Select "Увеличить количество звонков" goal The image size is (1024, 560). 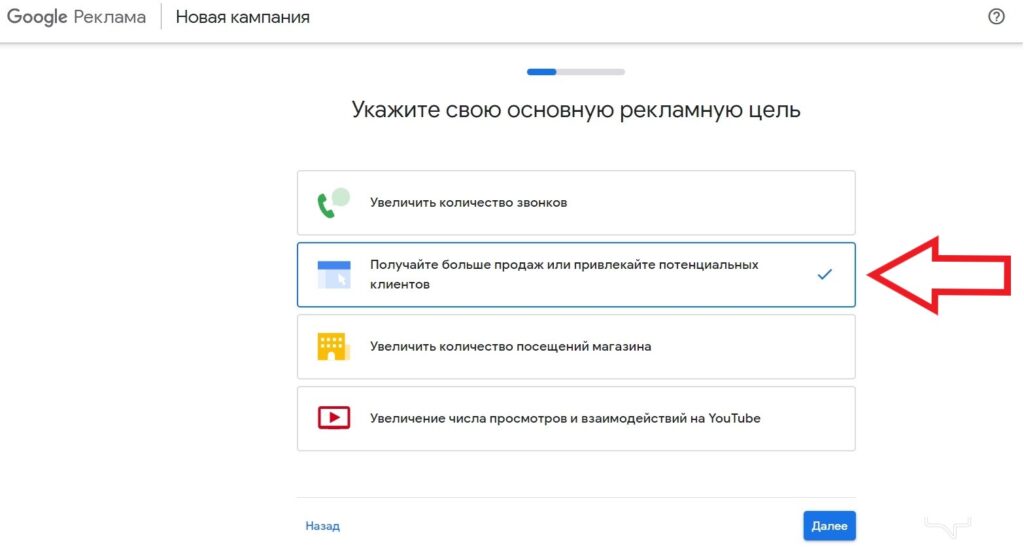click(468, 202)
